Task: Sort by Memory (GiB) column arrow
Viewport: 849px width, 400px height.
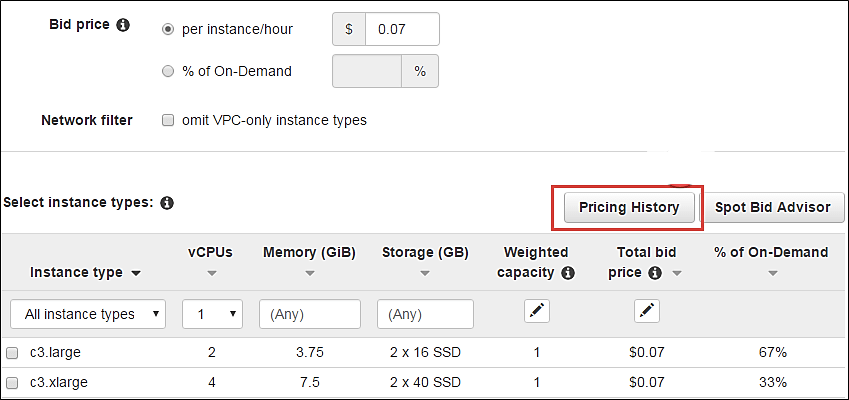Action: (309, 272)
